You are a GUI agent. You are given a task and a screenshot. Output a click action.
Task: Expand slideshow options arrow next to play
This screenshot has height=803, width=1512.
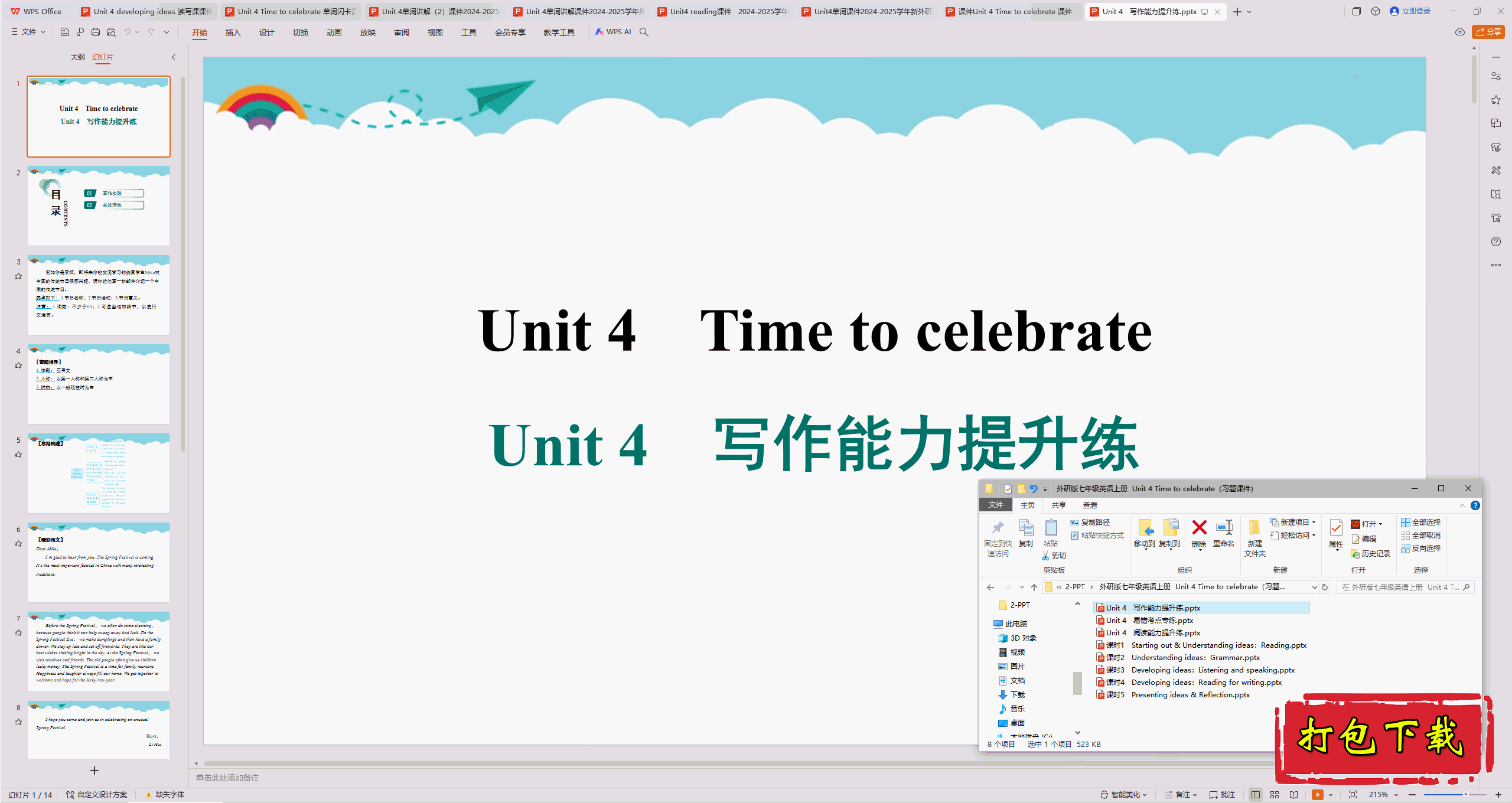[x=1331, y=795]
